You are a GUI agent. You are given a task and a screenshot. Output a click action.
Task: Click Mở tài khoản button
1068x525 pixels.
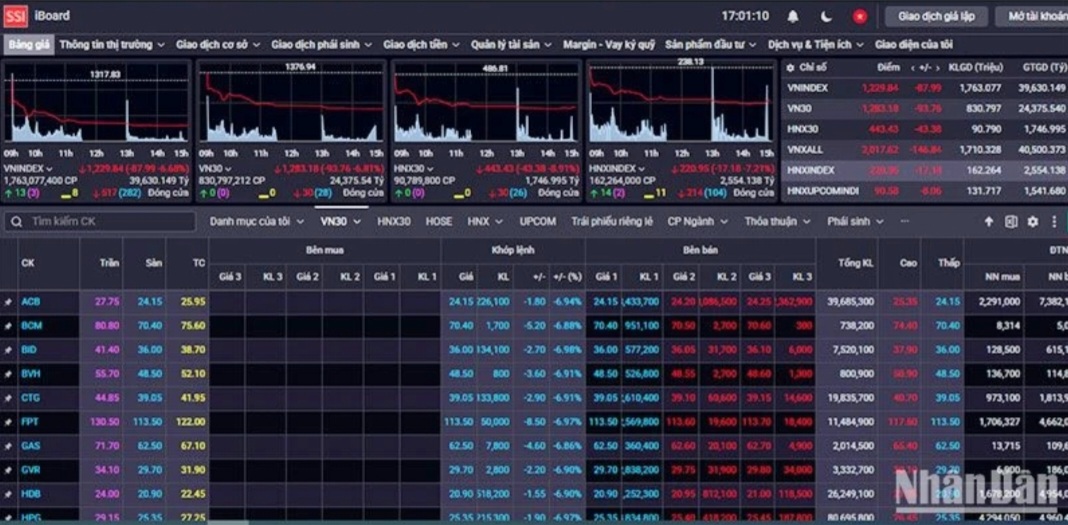[x=1032, y=16]
